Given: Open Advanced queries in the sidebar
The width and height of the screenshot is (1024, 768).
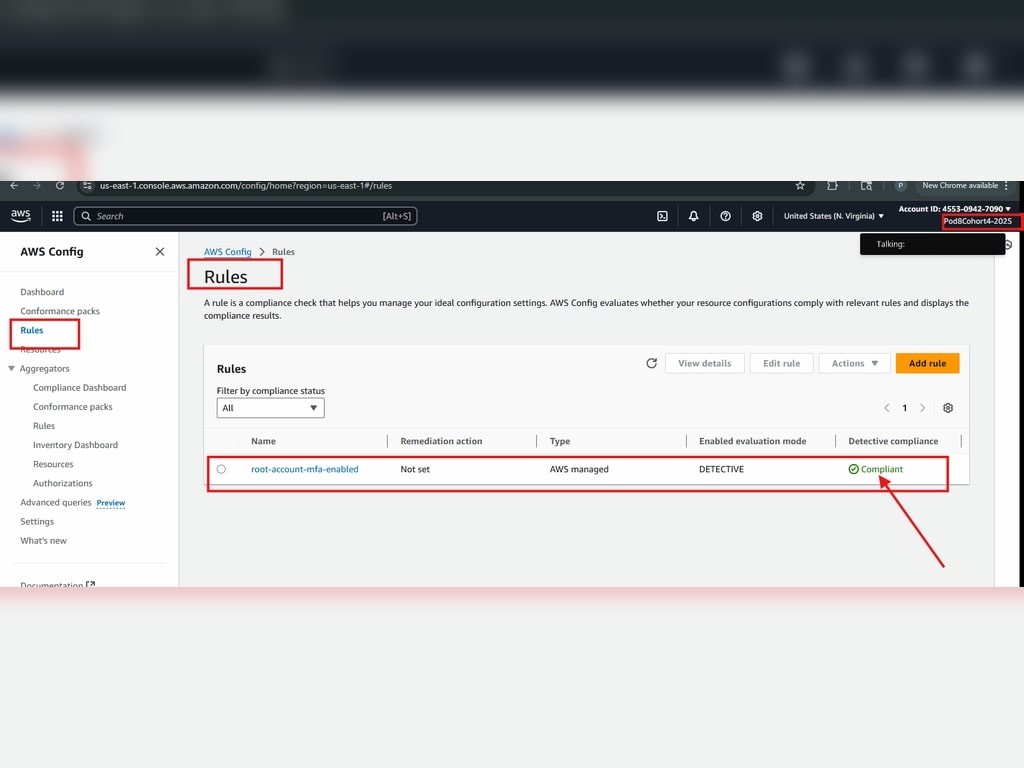Looking at the screenshot, I should [x=56, y=502].
